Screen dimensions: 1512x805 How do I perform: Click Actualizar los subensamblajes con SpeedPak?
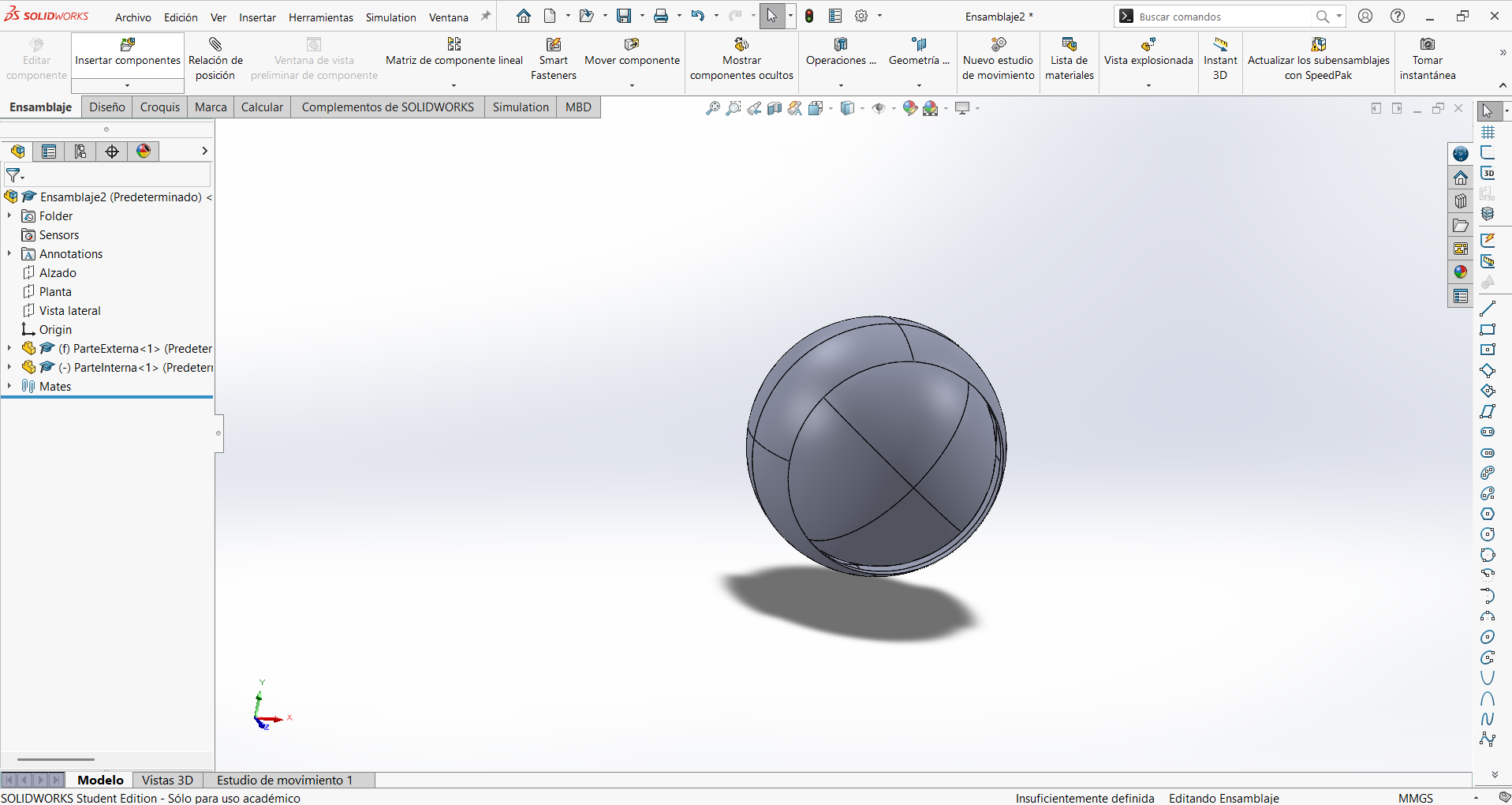pos(1318,59)
